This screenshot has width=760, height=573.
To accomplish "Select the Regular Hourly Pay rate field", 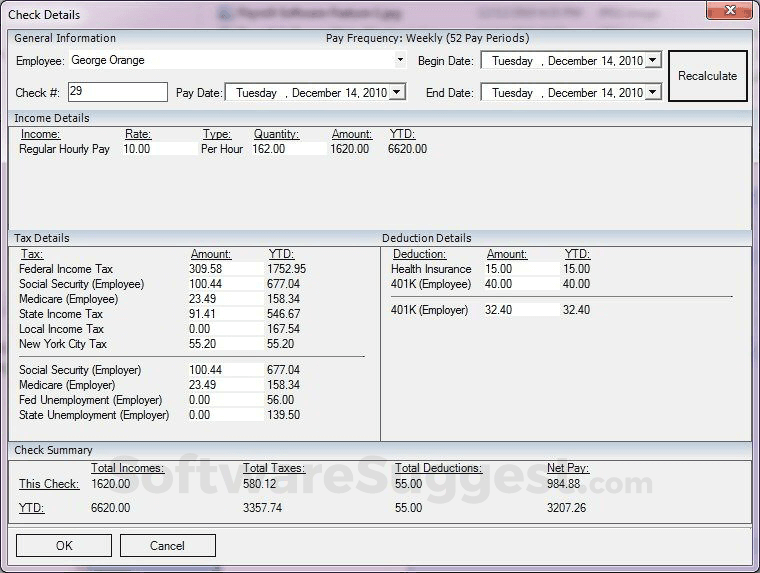I will pyautogui.click(x=158, y=149).
